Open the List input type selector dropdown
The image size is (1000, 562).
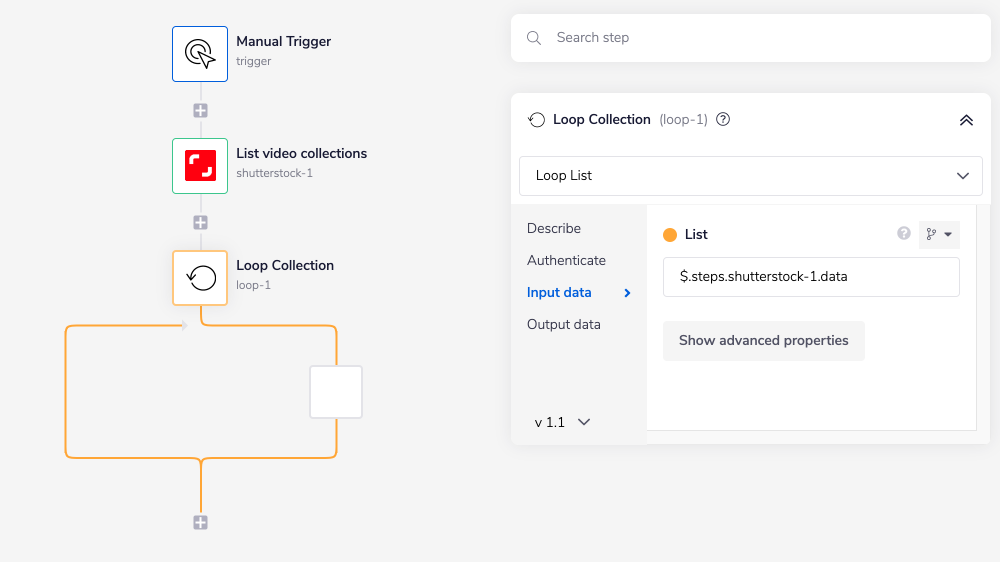point(939,234)
